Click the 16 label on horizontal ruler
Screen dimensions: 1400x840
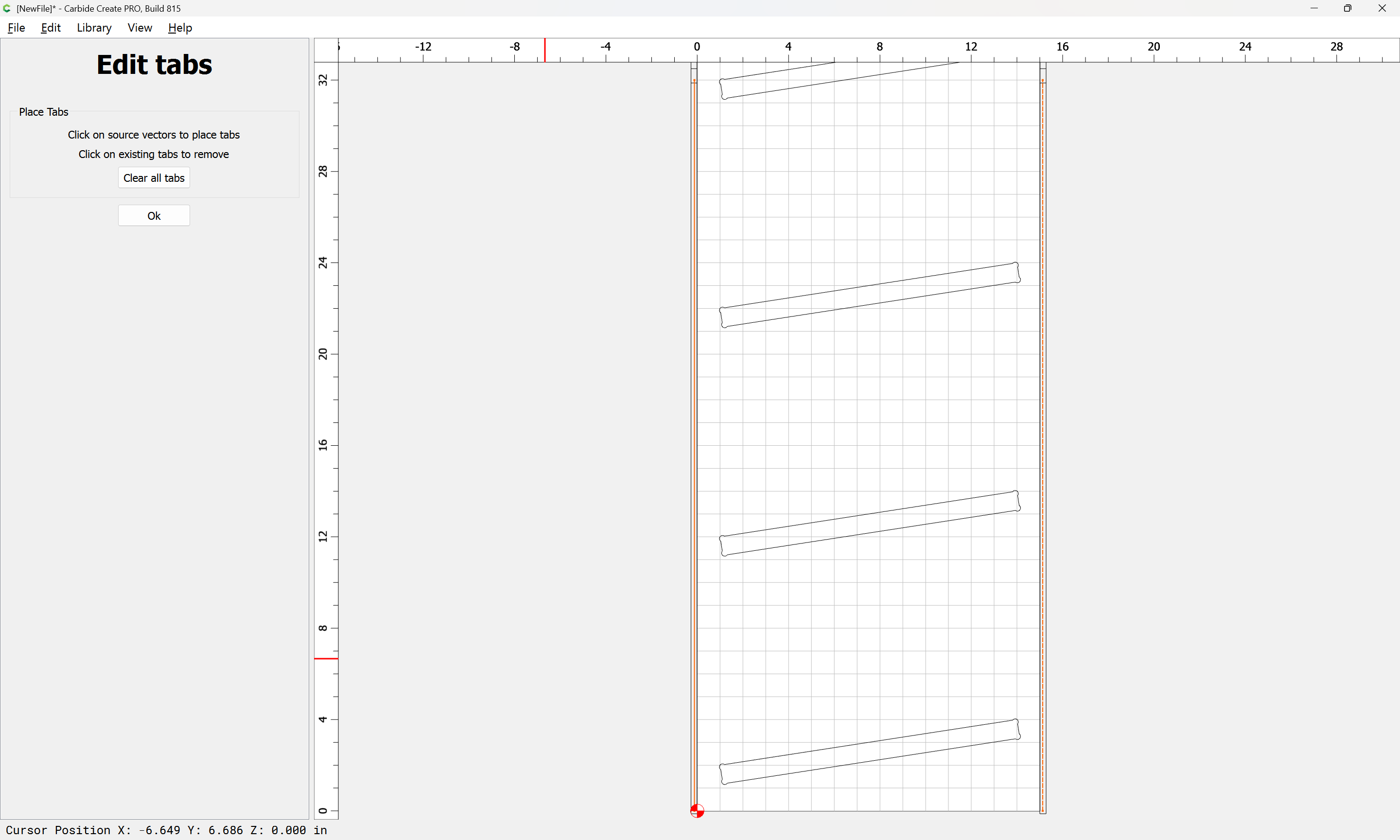[x=1062, y=46]
